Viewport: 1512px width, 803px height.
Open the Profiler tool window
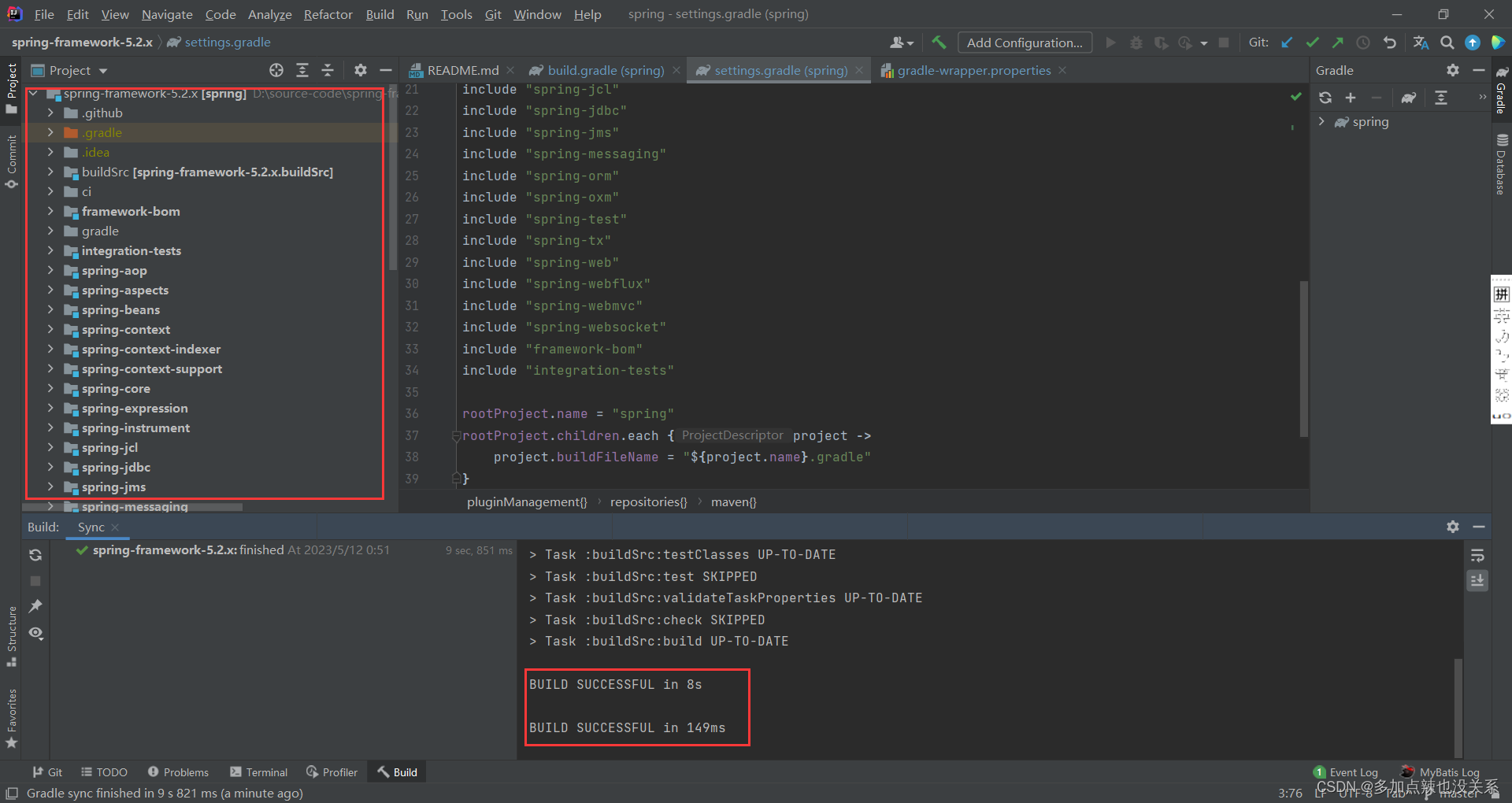coord(332,772)
